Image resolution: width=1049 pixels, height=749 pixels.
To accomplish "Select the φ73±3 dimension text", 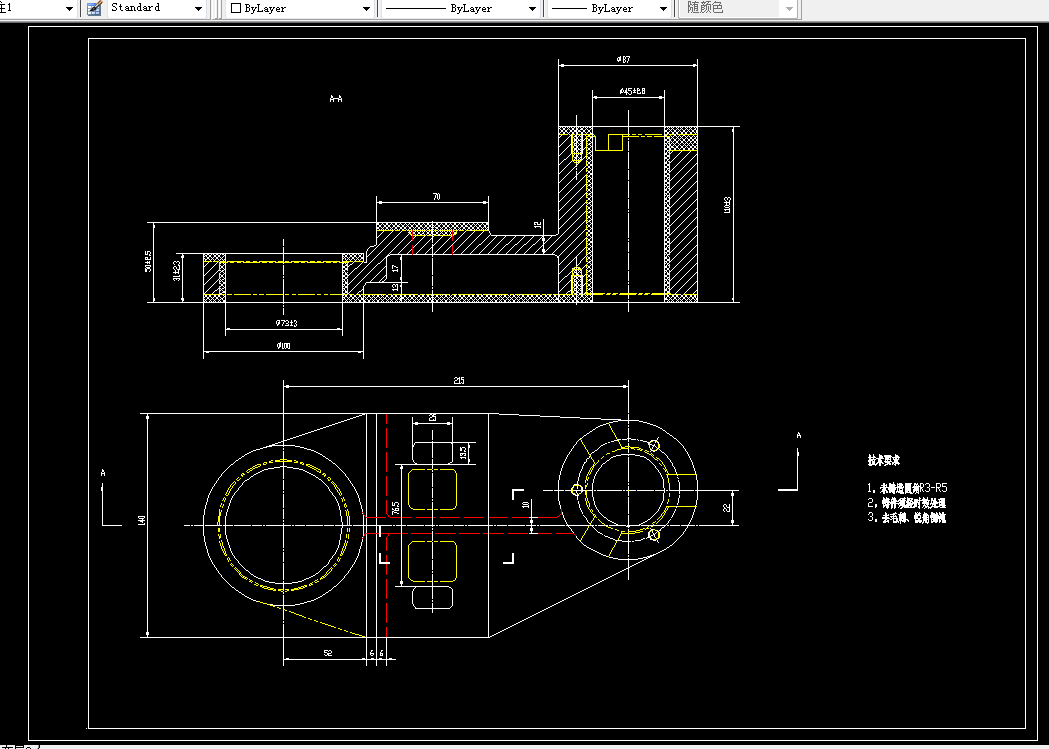I will [286, 323].
